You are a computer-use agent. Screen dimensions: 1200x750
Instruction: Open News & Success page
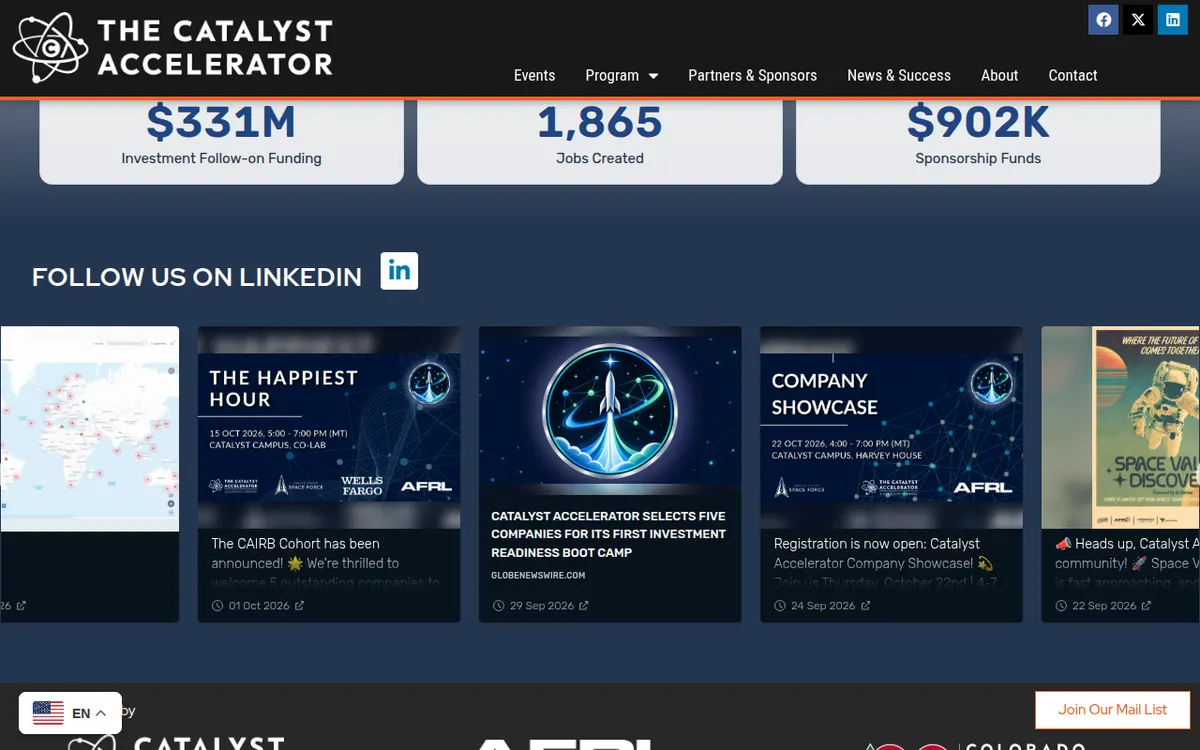[x=899, y=75]
